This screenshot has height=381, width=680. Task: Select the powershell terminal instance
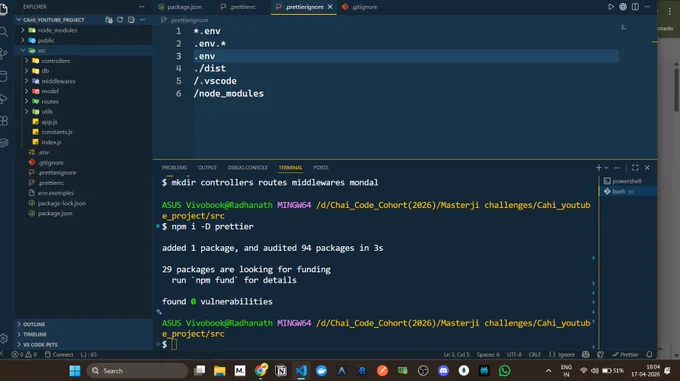(628, 181)
